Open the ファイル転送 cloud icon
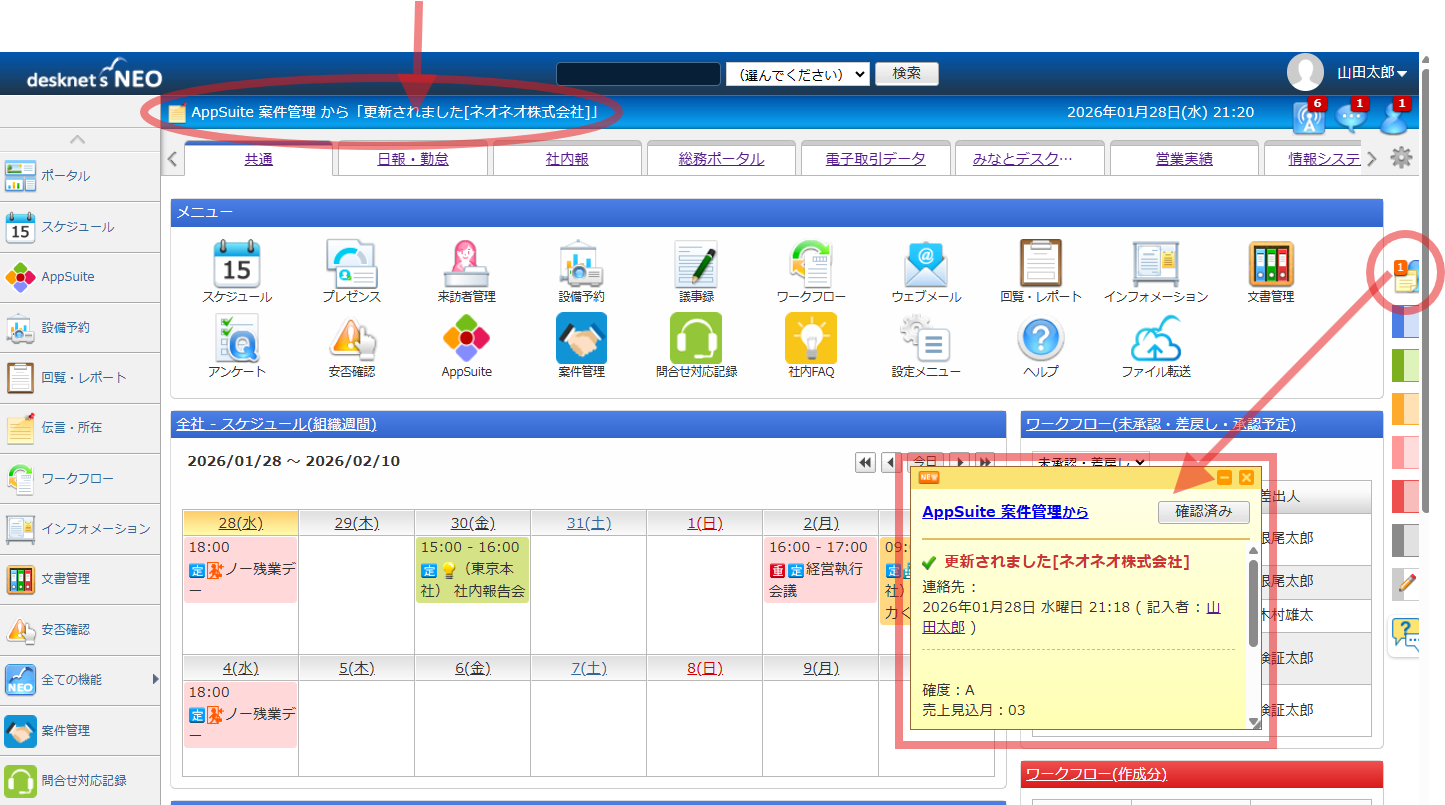The width and height of the screenshot is (1445, 805). pos(1155,340)
